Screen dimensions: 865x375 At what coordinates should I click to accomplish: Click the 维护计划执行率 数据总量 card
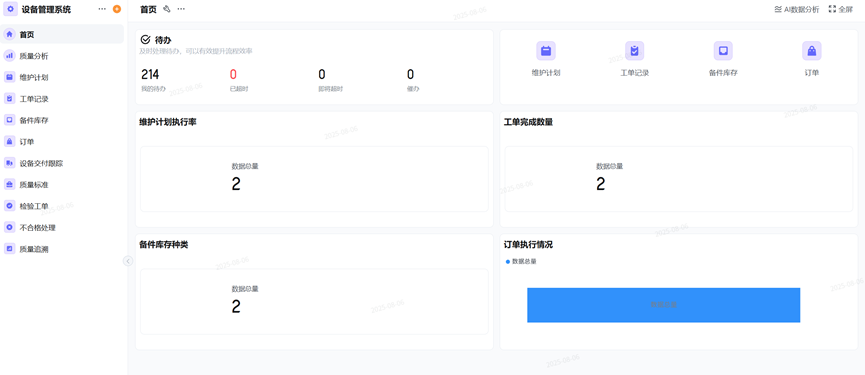pos(314,179)
